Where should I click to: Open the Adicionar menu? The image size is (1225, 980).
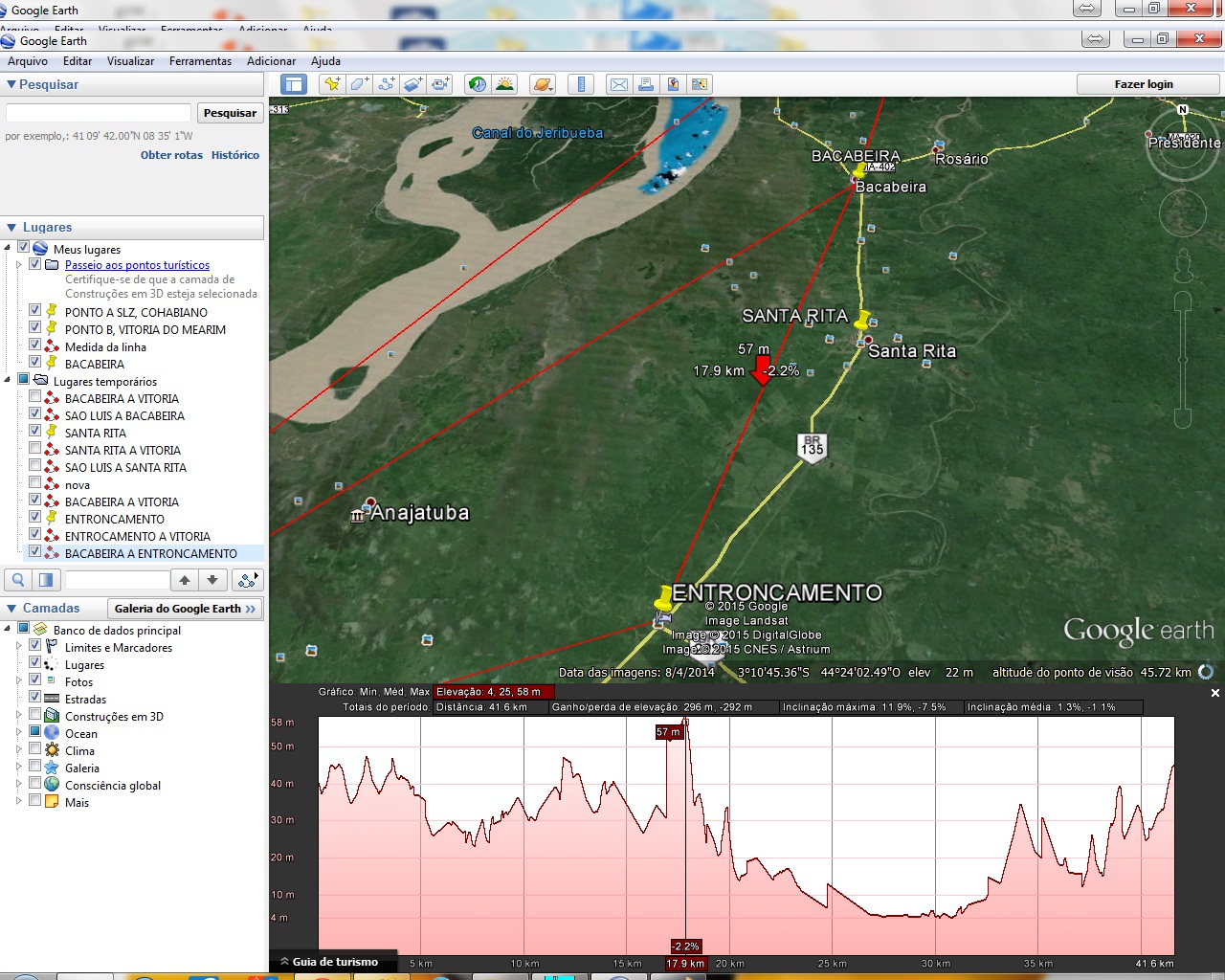tap(271, 61)
